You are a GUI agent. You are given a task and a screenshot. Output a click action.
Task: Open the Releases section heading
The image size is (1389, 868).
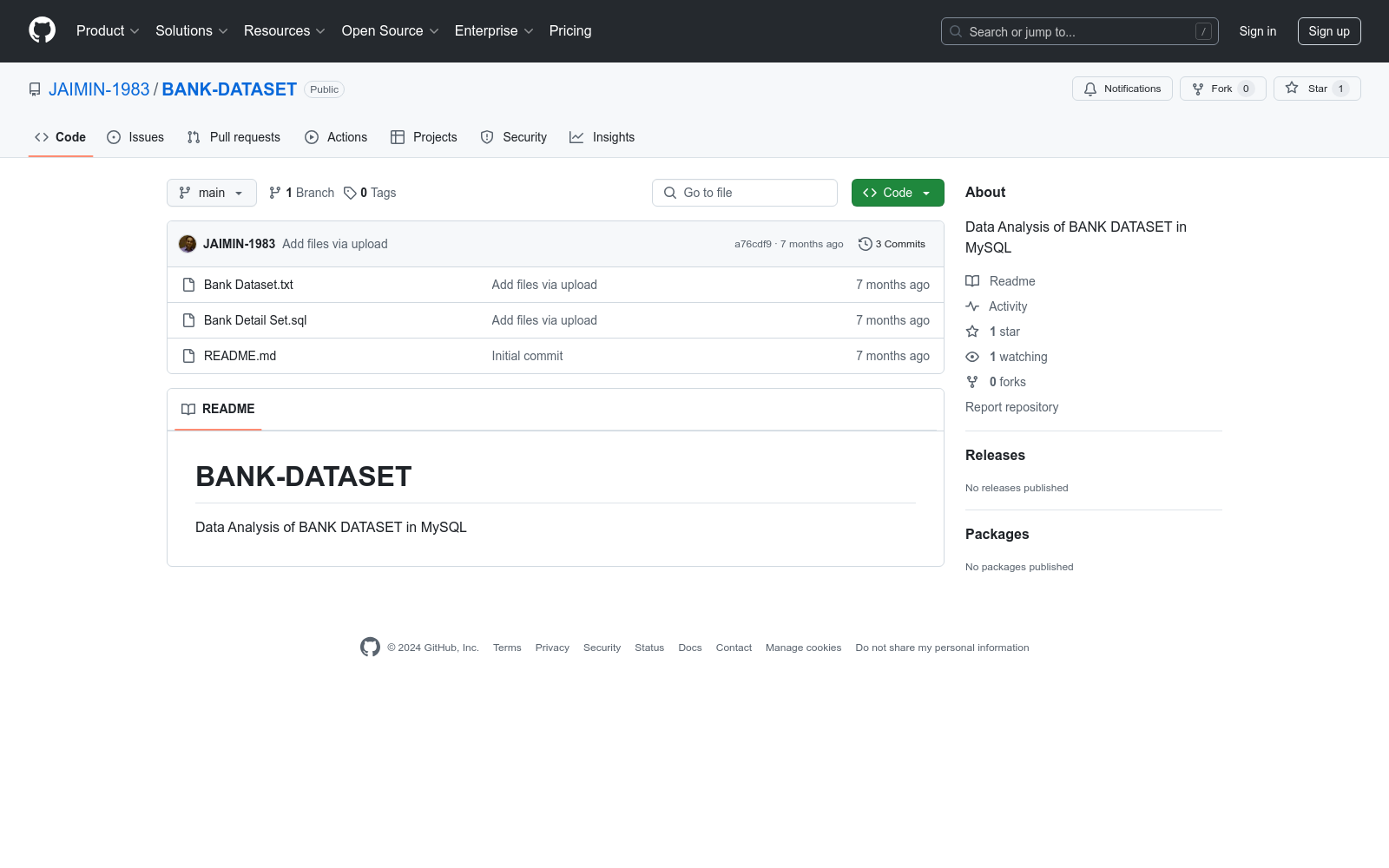995,456
